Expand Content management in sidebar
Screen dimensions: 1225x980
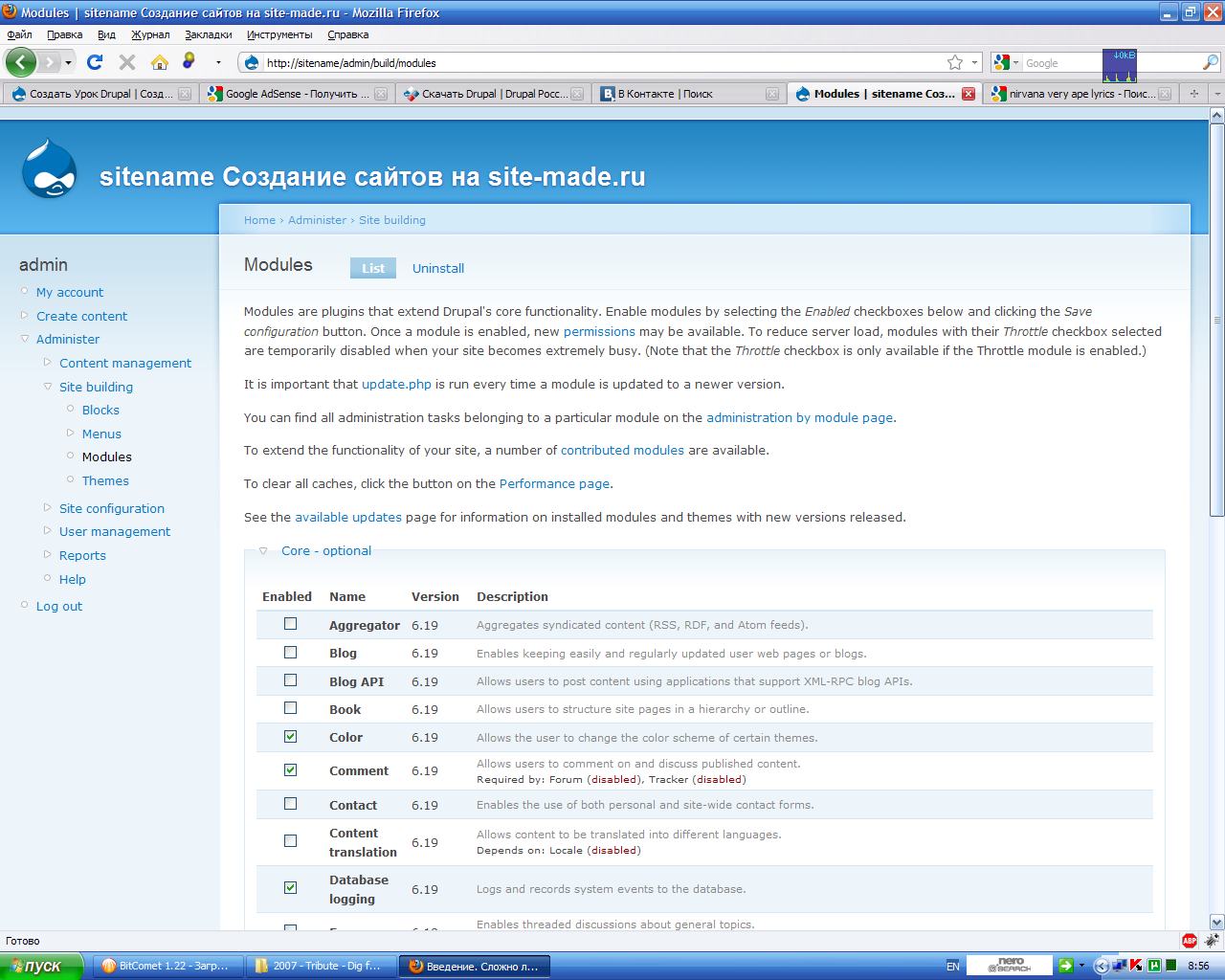click(x=48, y=363)
